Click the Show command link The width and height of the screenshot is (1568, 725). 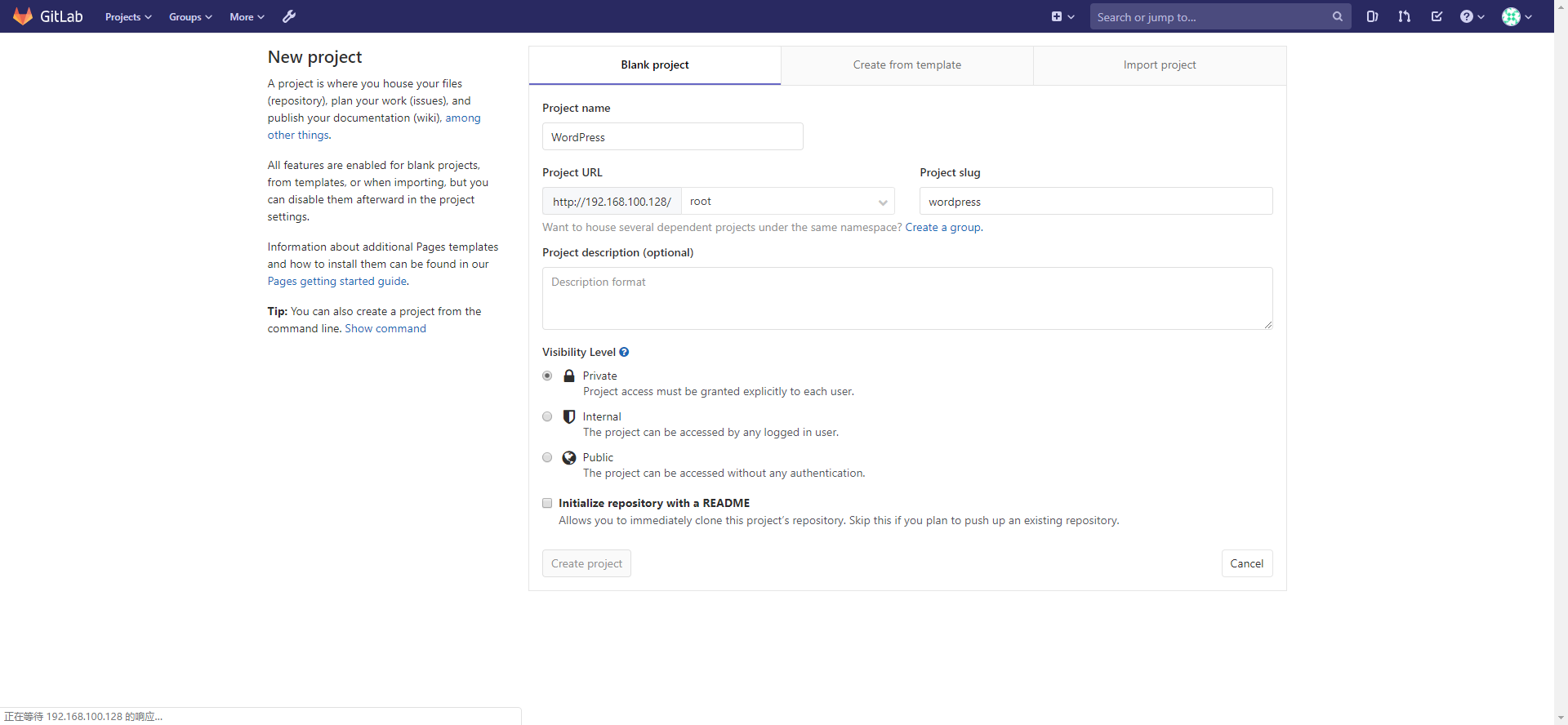(385, 328)
